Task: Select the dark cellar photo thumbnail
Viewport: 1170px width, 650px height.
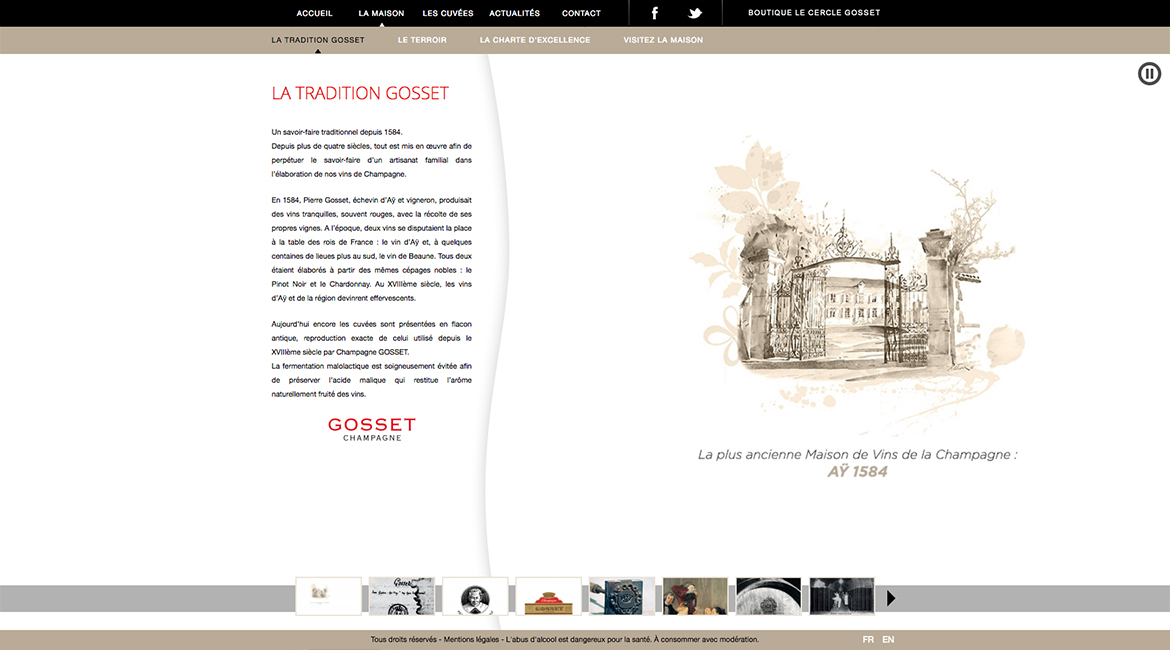Action: point(842,596)
